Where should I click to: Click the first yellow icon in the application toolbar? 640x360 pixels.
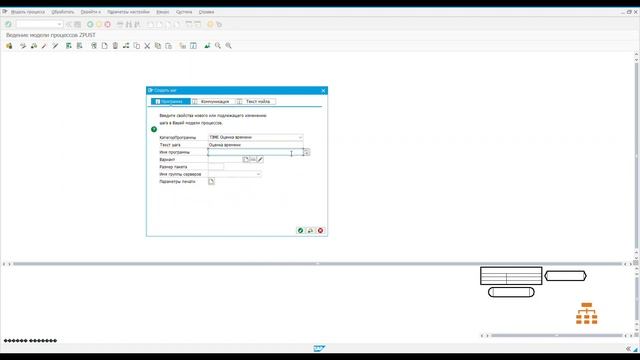tap(9, 46)
